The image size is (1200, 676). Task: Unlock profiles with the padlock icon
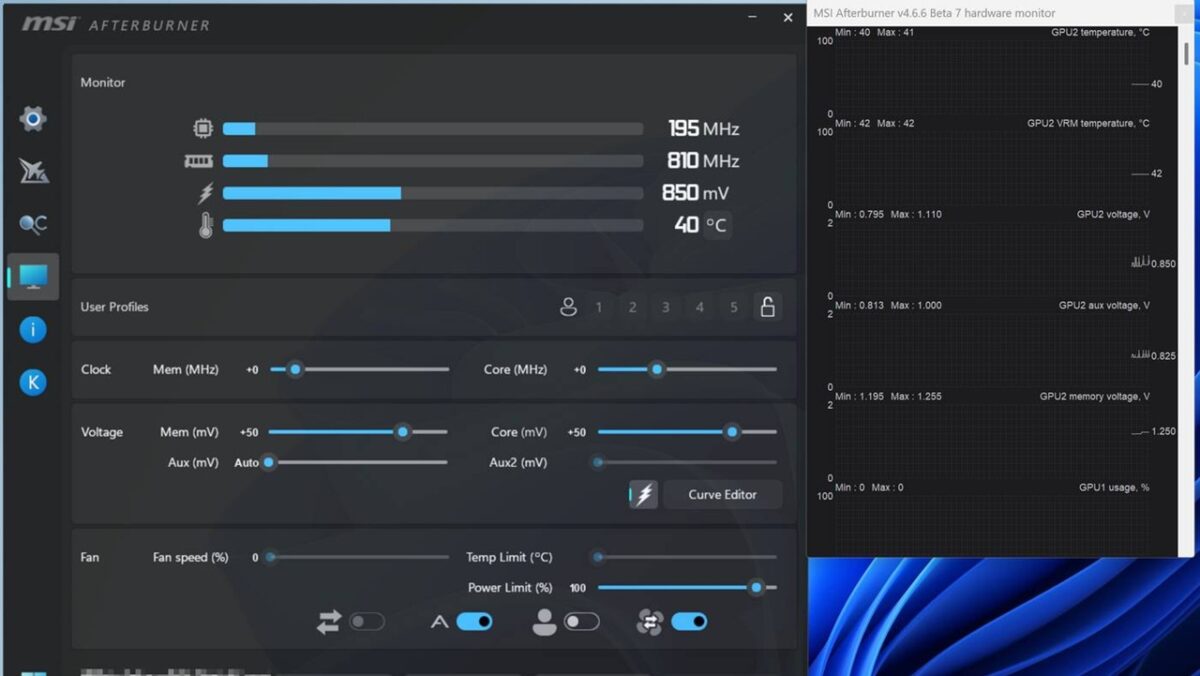[x=767, y=307]
